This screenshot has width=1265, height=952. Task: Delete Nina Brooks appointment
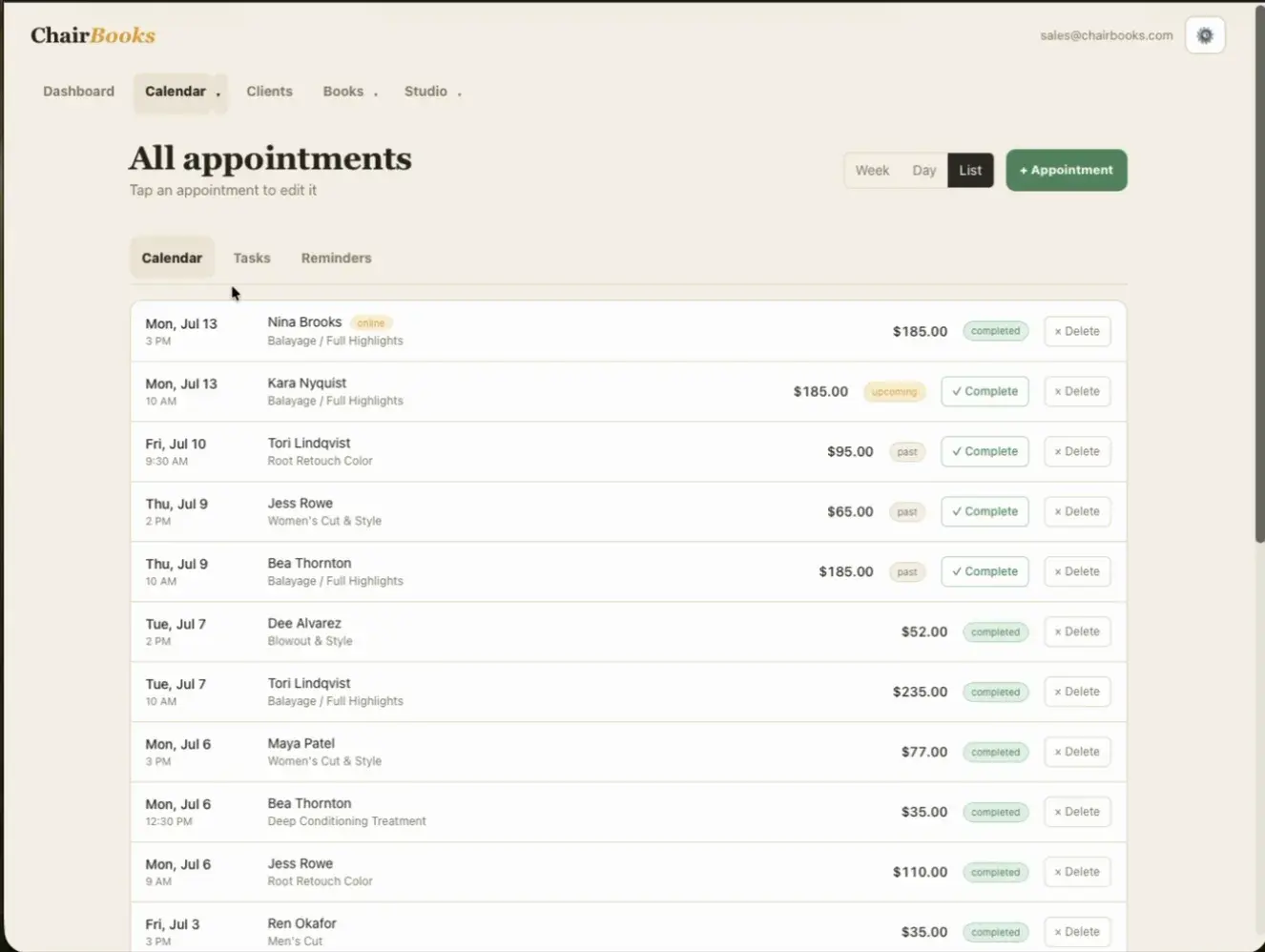(x=1077, y=331)
